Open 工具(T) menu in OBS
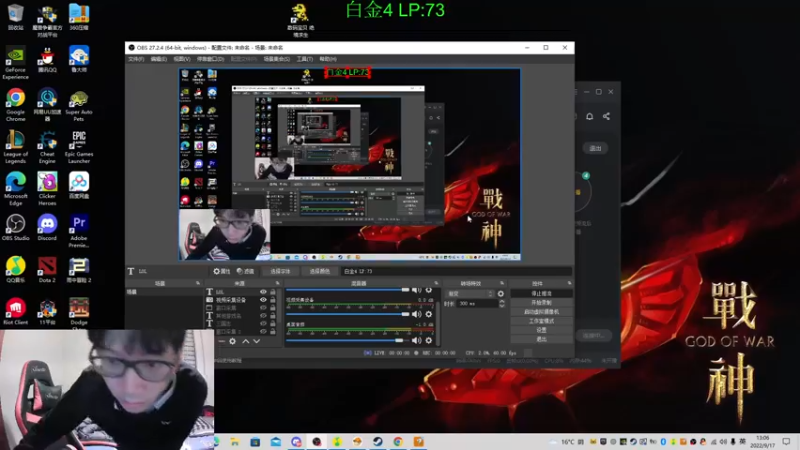Viewport: 800px width, 450px height. [x=305, y=59]
